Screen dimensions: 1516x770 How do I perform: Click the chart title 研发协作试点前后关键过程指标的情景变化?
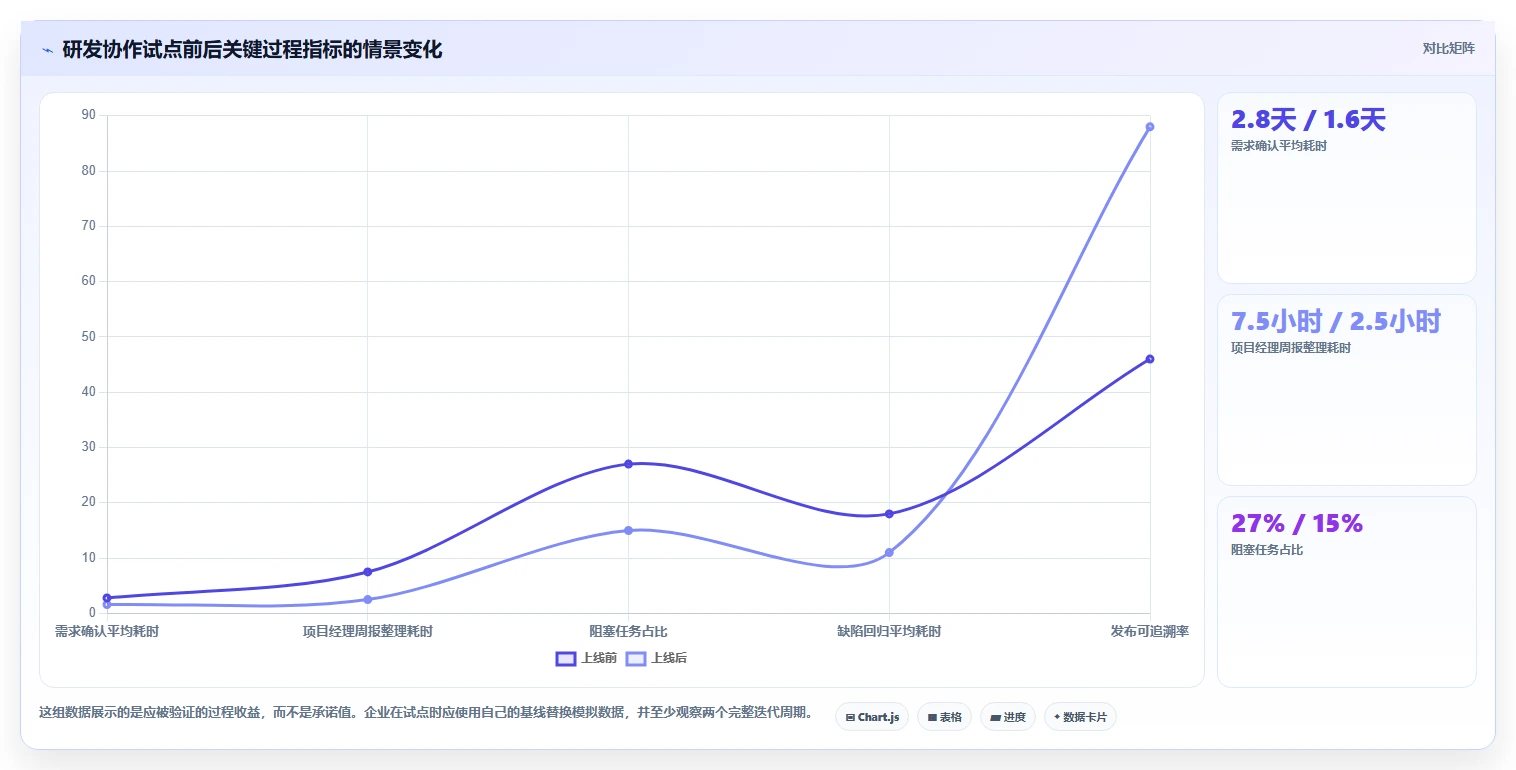[x=252, y=50]
